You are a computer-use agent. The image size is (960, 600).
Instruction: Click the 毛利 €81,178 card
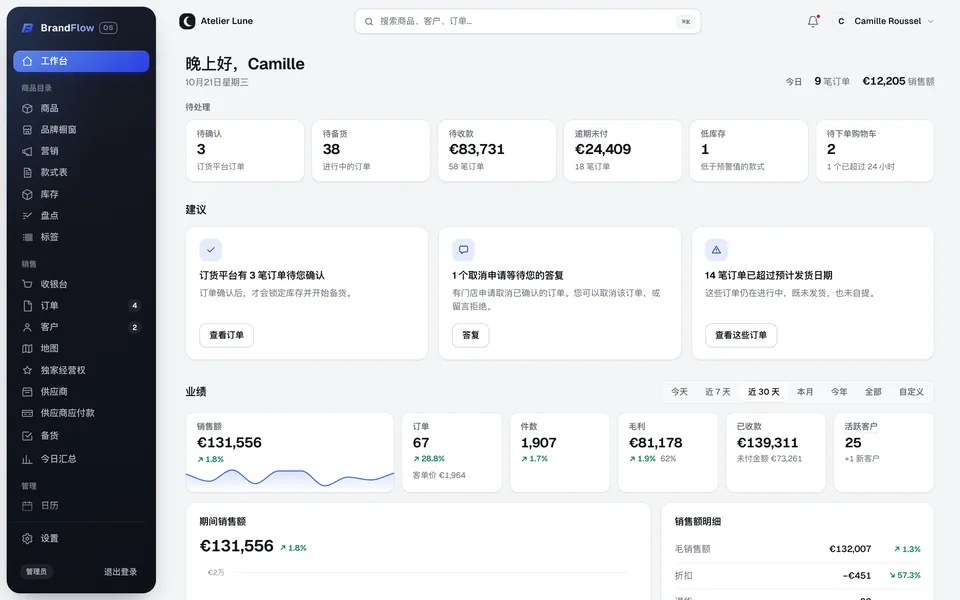tap(668, 452)
